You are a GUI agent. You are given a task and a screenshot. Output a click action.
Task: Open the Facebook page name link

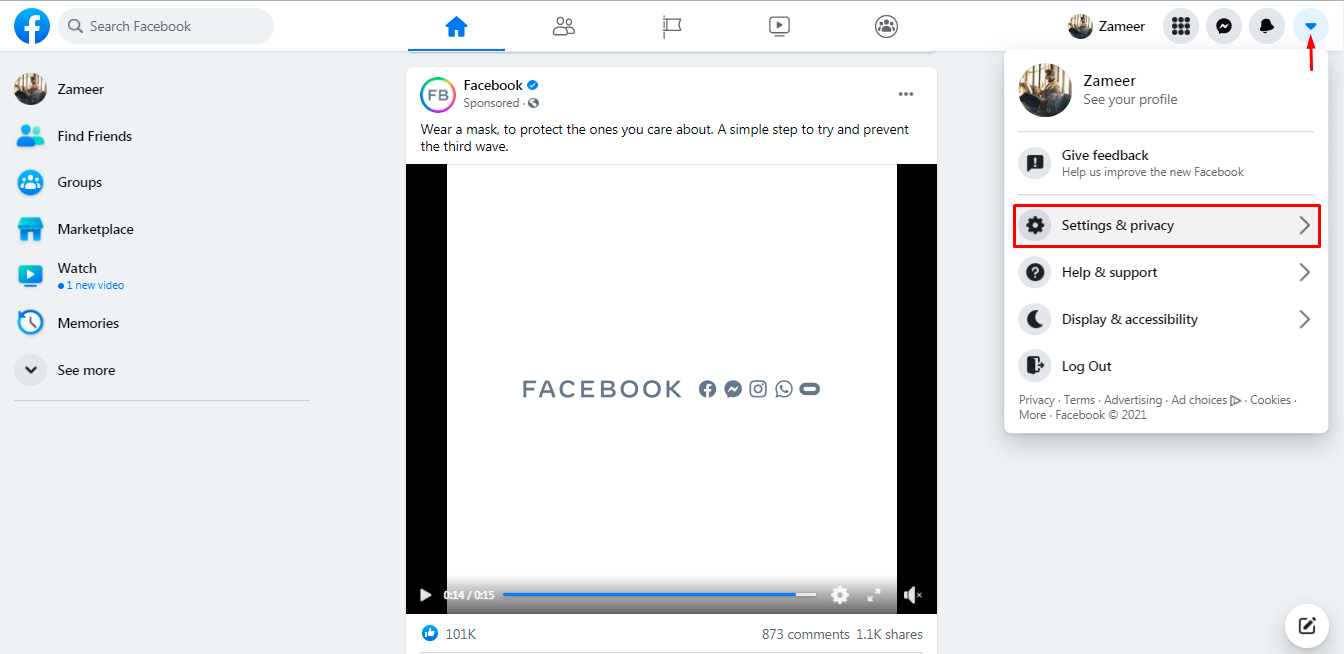pyautogui.click(x=493, y=86)
